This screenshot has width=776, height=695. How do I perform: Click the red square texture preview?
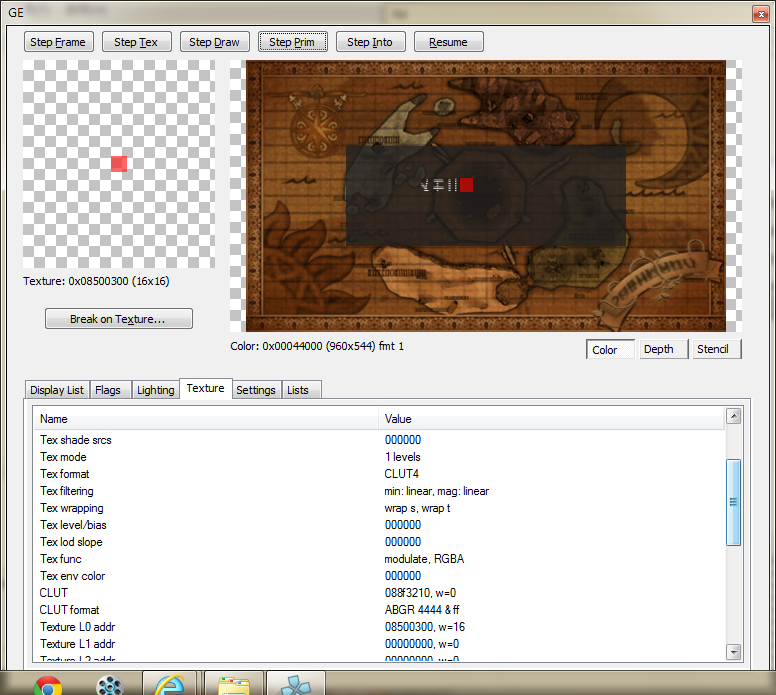pos(119,164)
